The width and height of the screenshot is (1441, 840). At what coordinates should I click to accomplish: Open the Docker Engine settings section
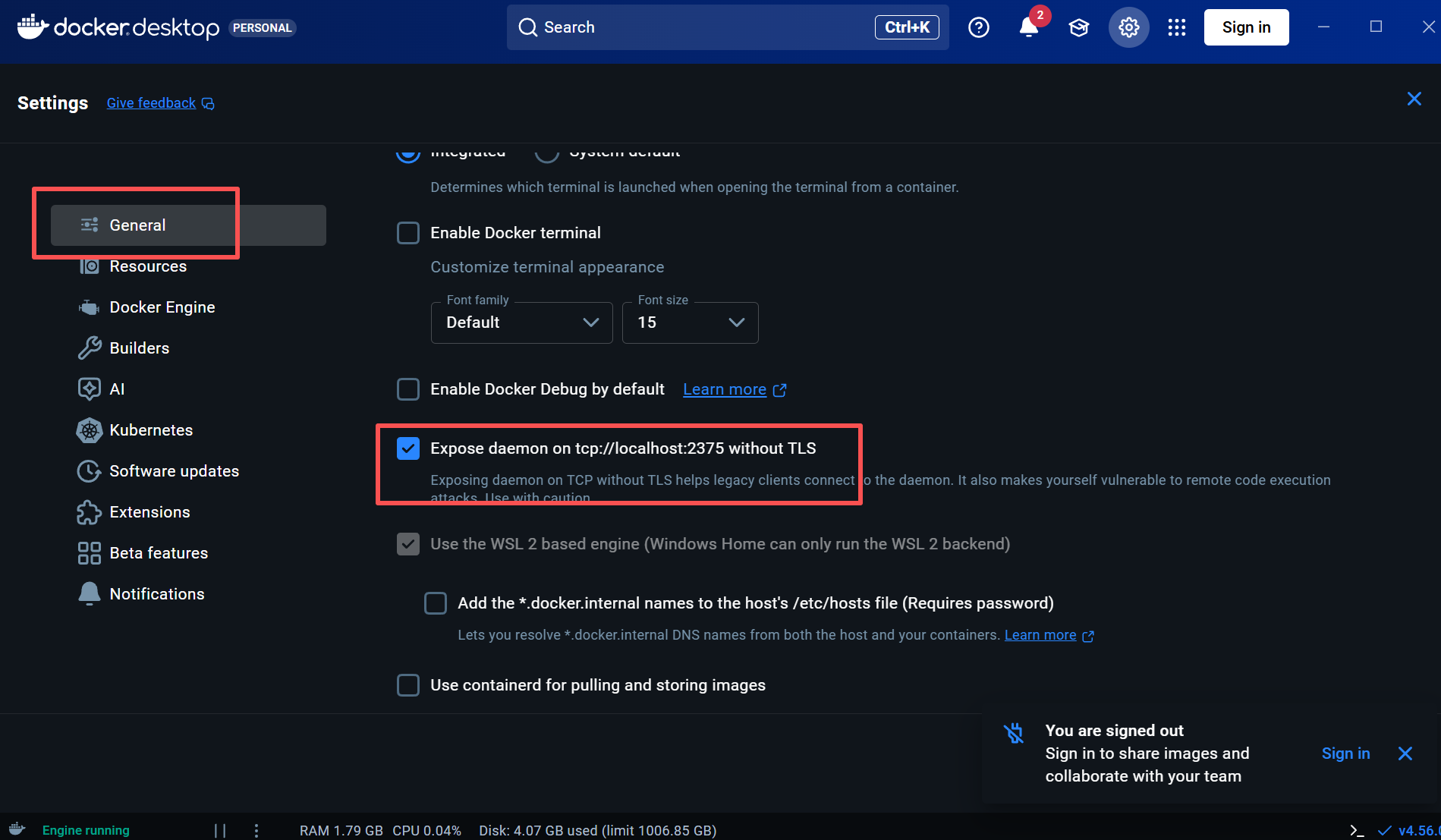click(x=162, y=307)
